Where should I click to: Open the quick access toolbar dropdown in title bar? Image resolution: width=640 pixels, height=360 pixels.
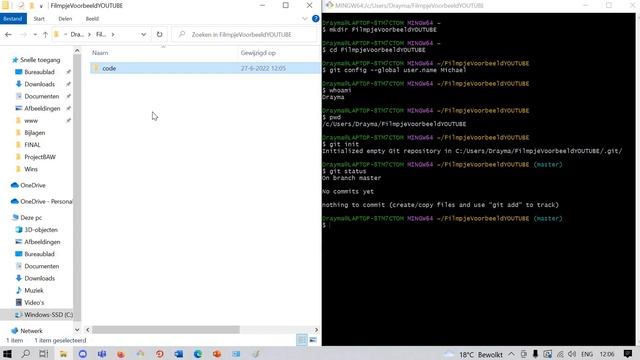tap(41, 6)
